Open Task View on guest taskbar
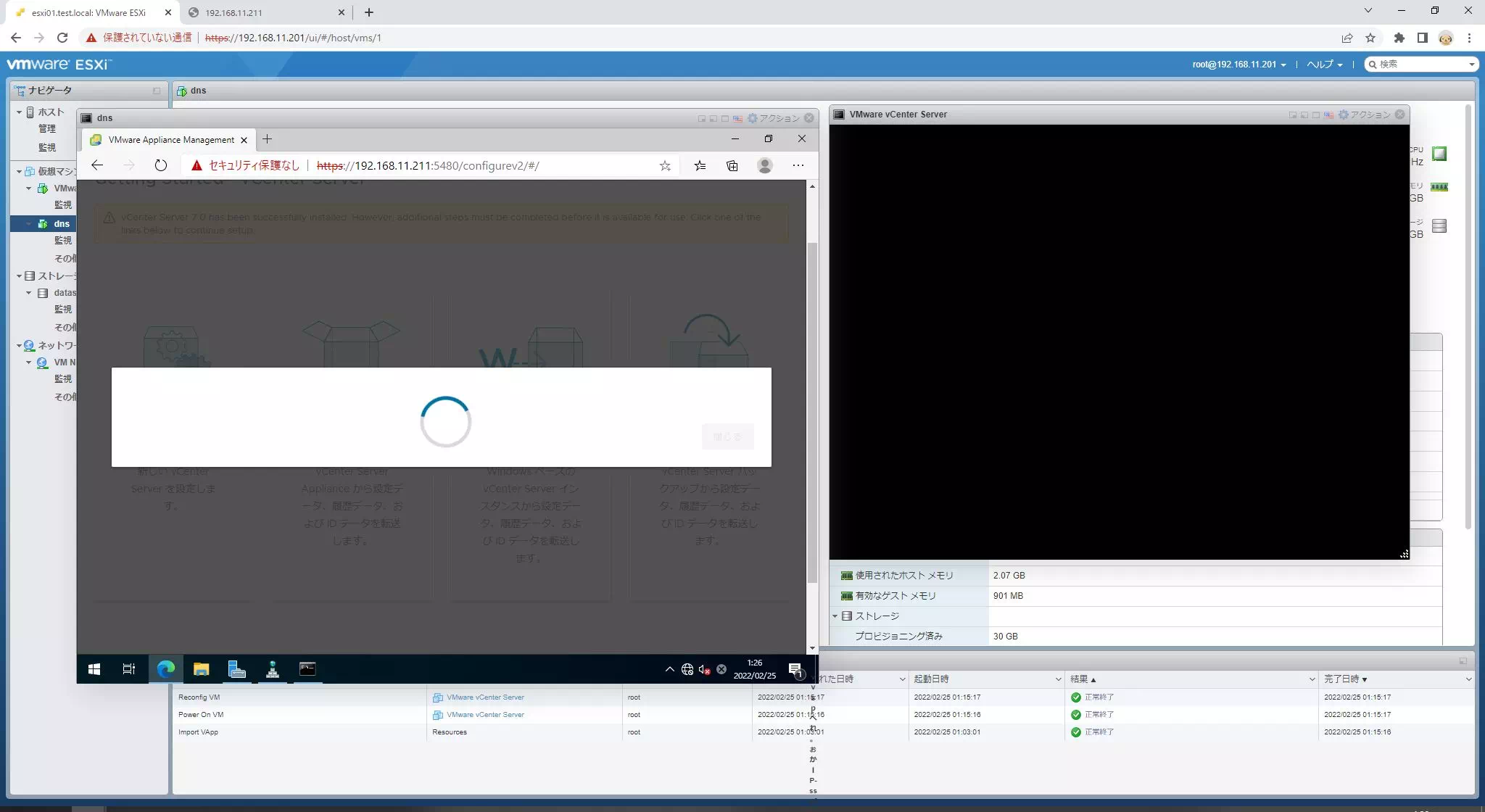Viewport: 1485px width, 812px height. coord(129,669)
